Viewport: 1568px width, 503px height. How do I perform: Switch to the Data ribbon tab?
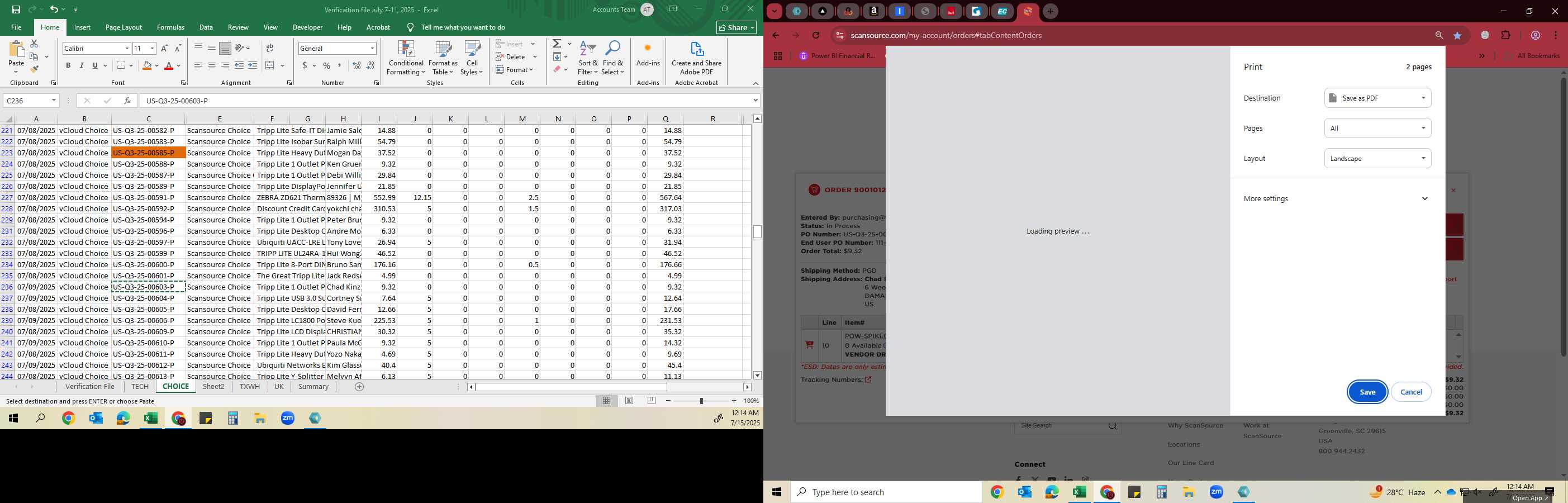tap(206, 27)
